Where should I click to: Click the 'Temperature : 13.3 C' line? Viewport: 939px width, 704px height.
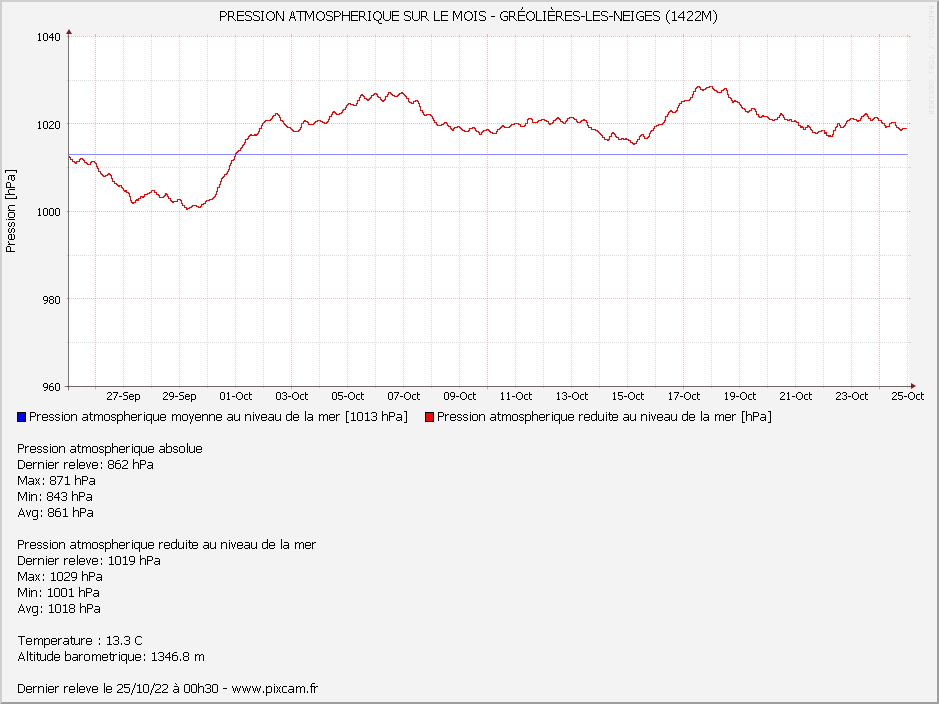tap(80, 640)
